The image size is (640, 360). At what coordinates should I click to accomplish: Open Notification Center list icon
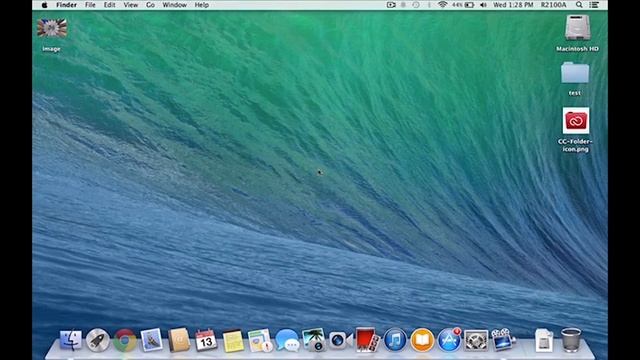[594, 5]
